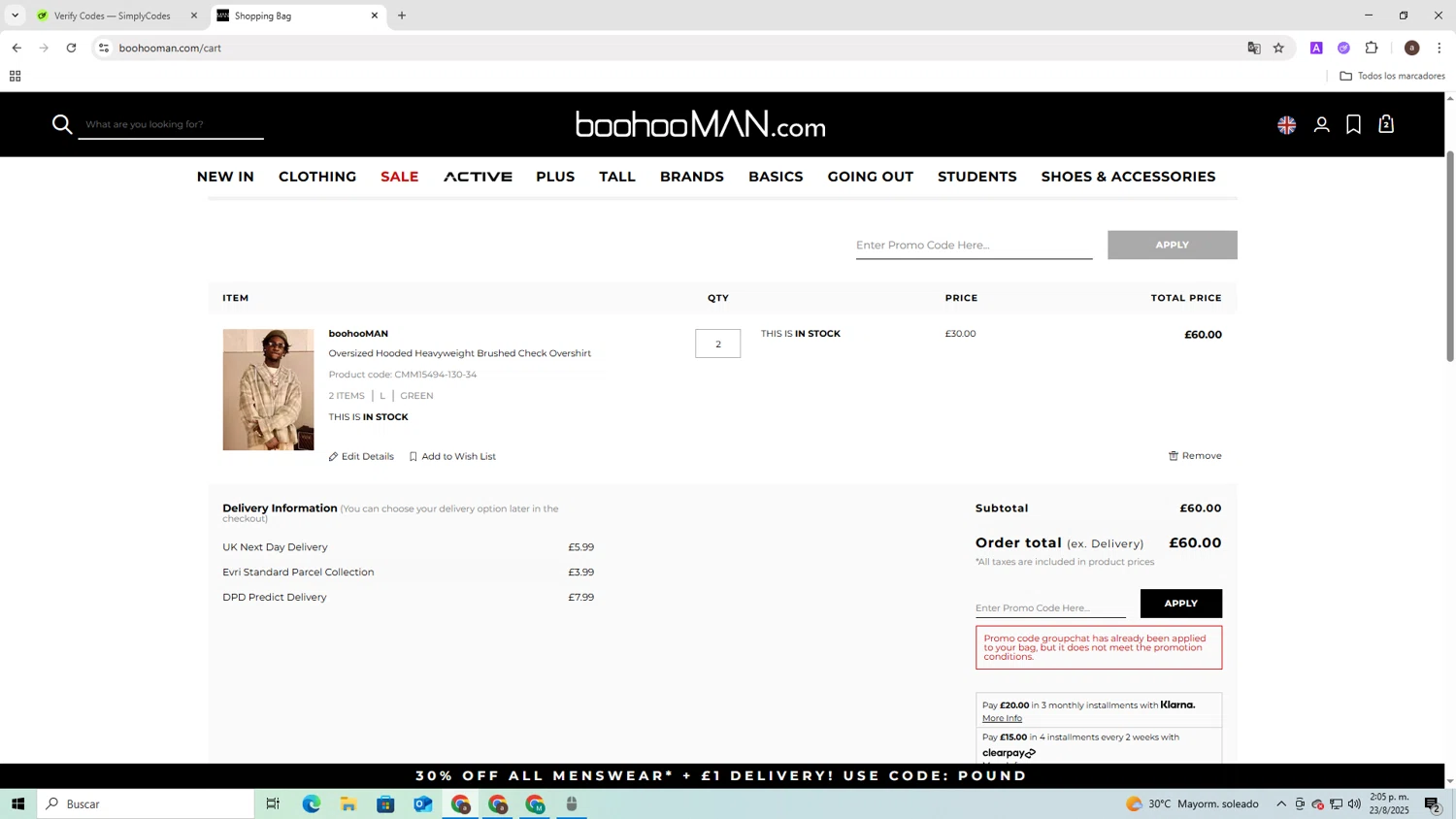1456x819 pixels.
Task: Click the page vertical scrollbar
Action: 1450,256
